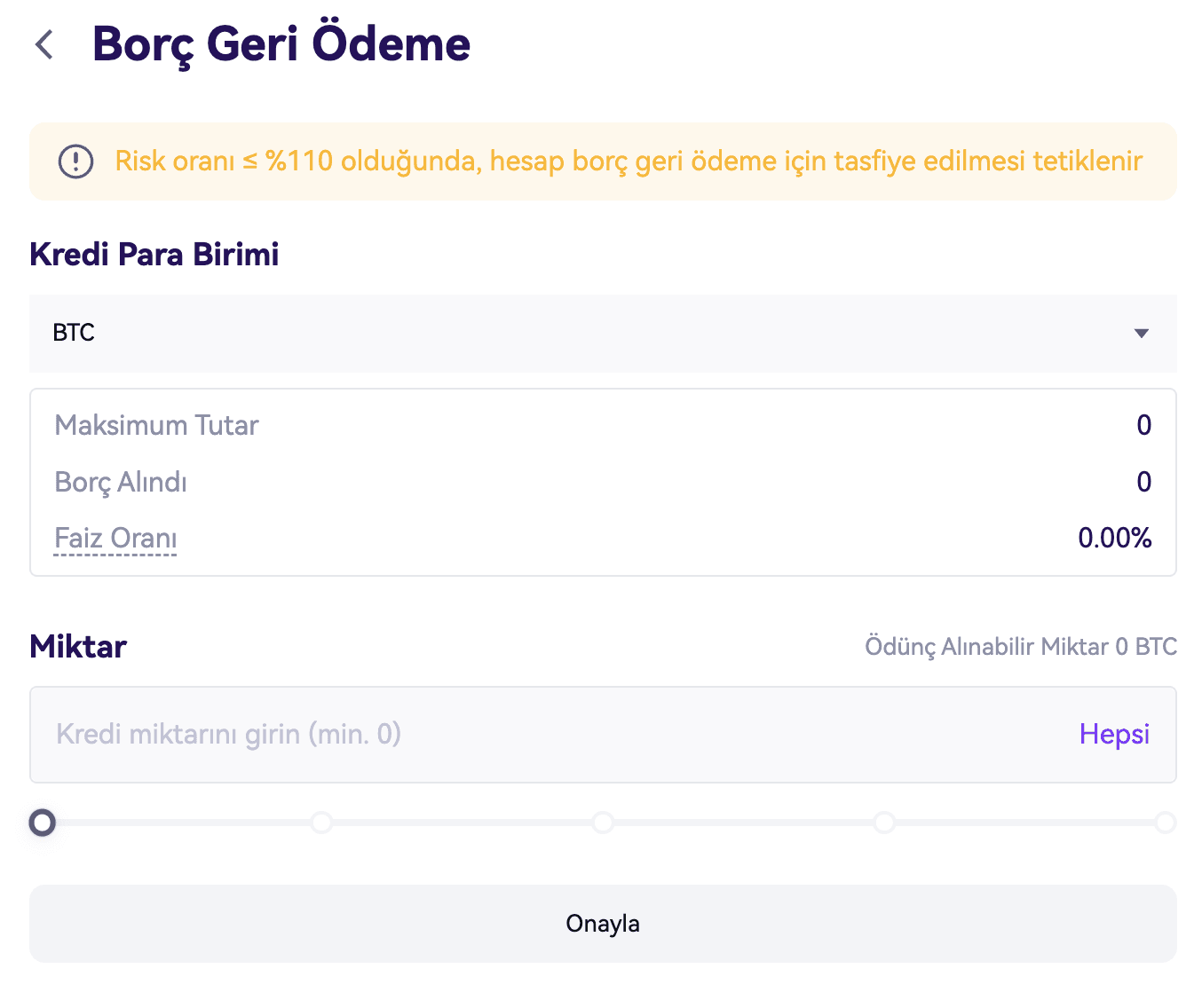Click the Onayla button
Viewport: 1202px width, 1008px height.
(603, 924)
